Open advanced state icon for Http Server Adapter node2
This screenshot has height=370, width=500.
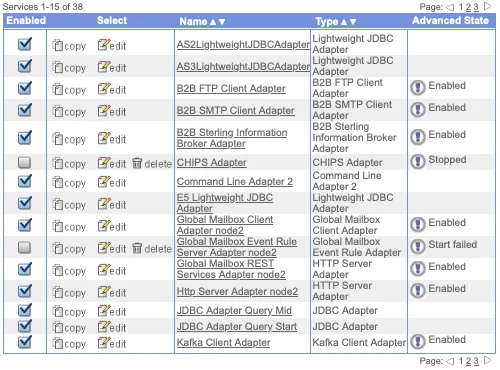pyautogui.click(x=418, y=290)
